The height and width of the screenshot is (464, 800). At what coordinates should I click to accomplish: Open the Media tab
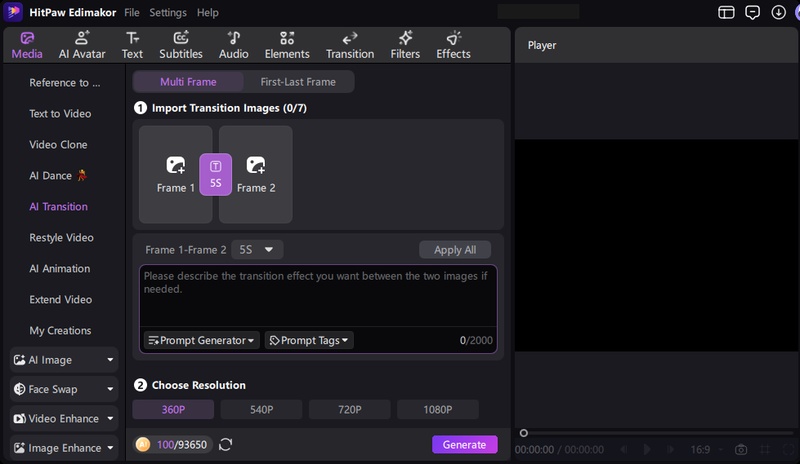tap(27, 45)
